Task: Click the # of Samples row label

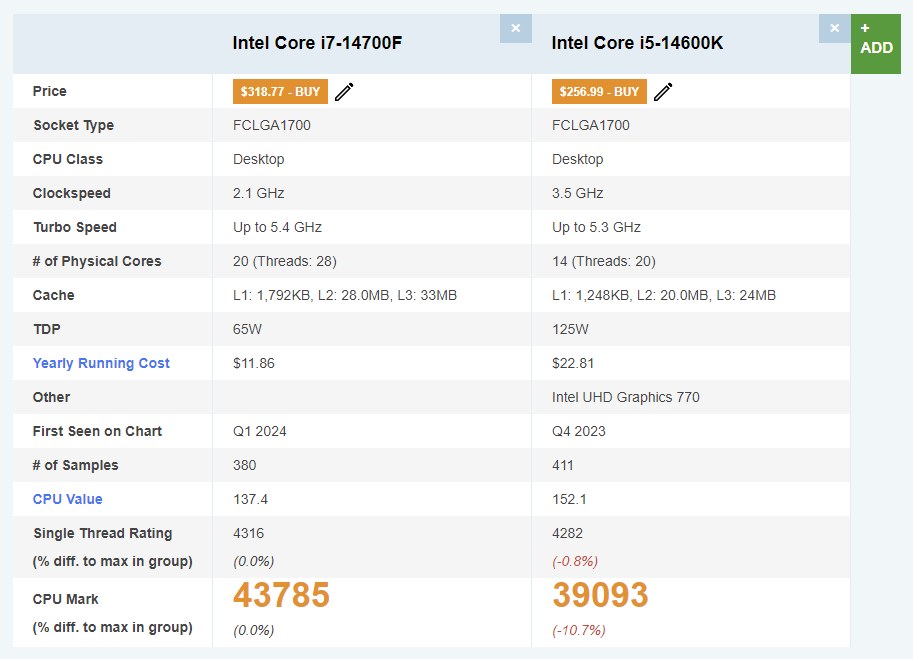Action: click(75, 465)
